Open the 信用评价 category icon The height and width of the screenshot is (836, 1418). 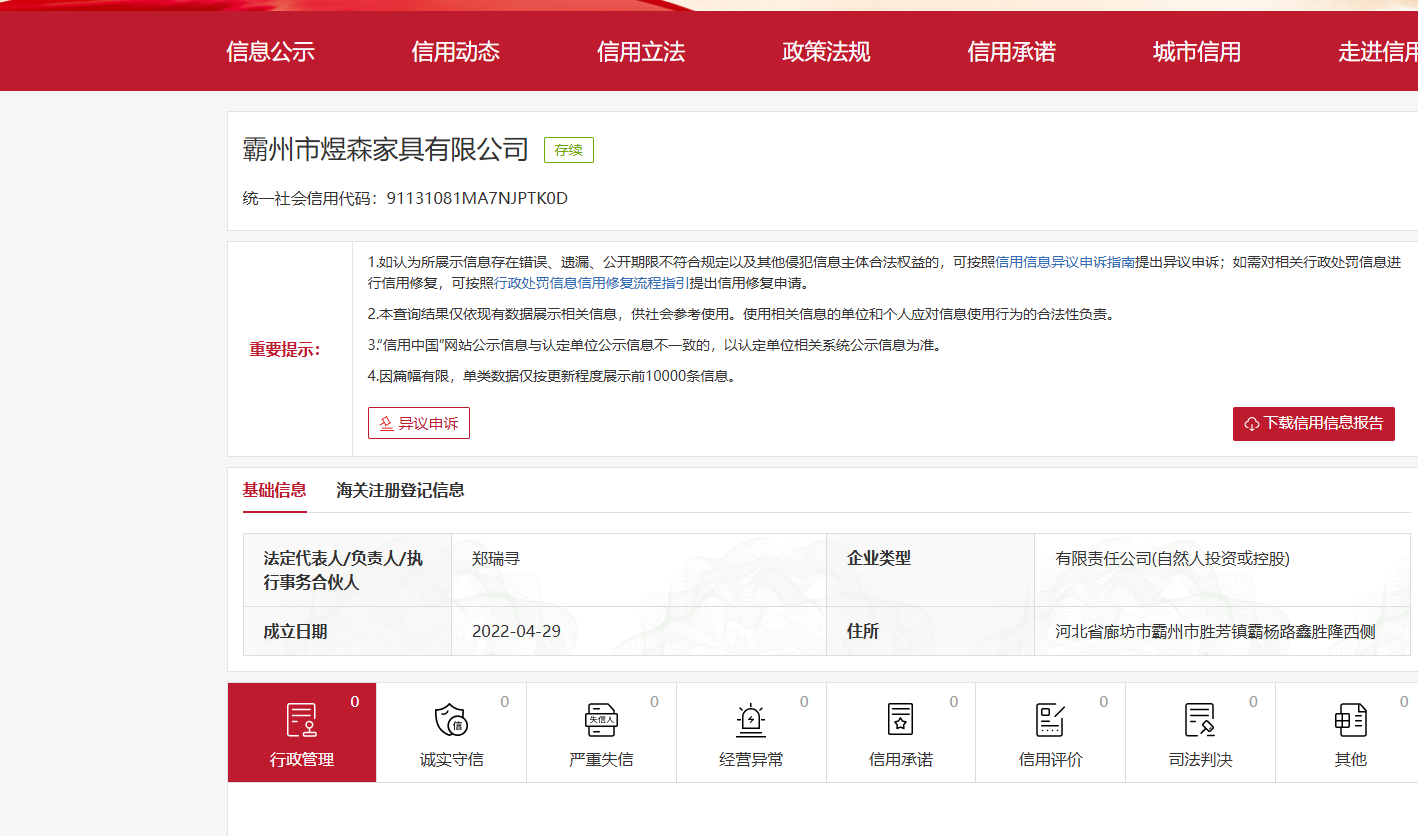1050,720
